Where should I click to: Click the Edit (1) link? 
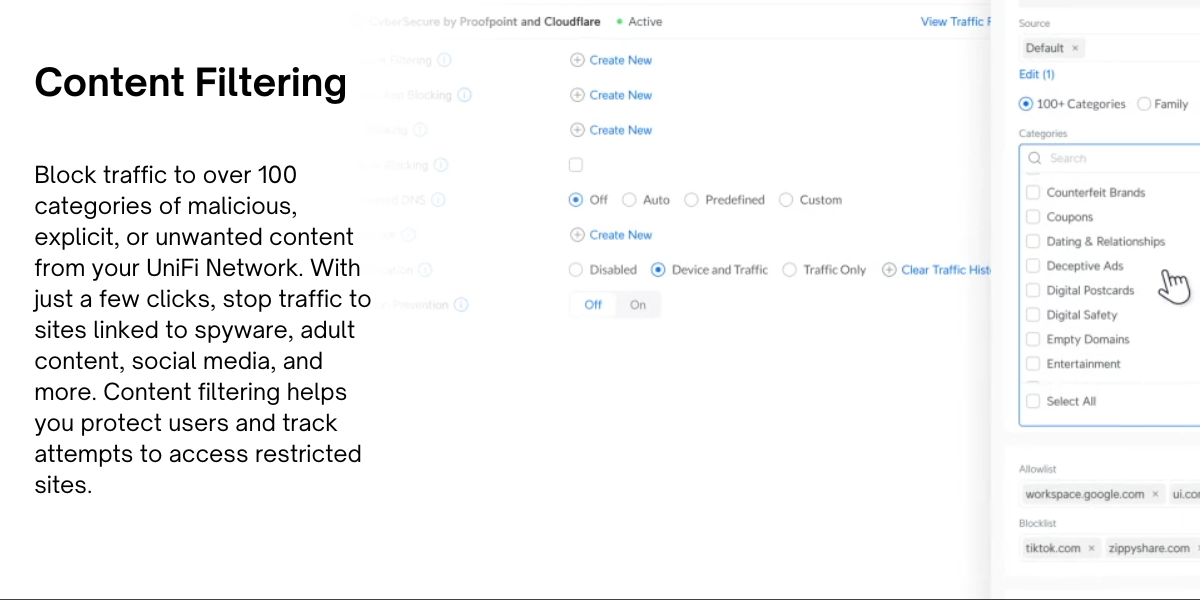point(1036,74)
